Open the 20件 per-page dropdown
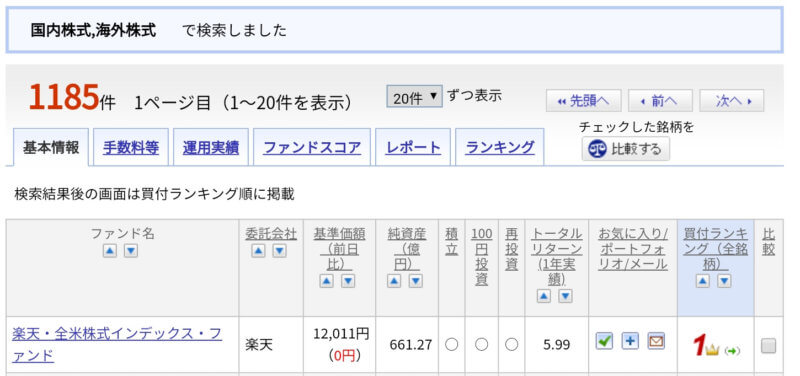The image size is (800, 376). click(x=414, y=96)
